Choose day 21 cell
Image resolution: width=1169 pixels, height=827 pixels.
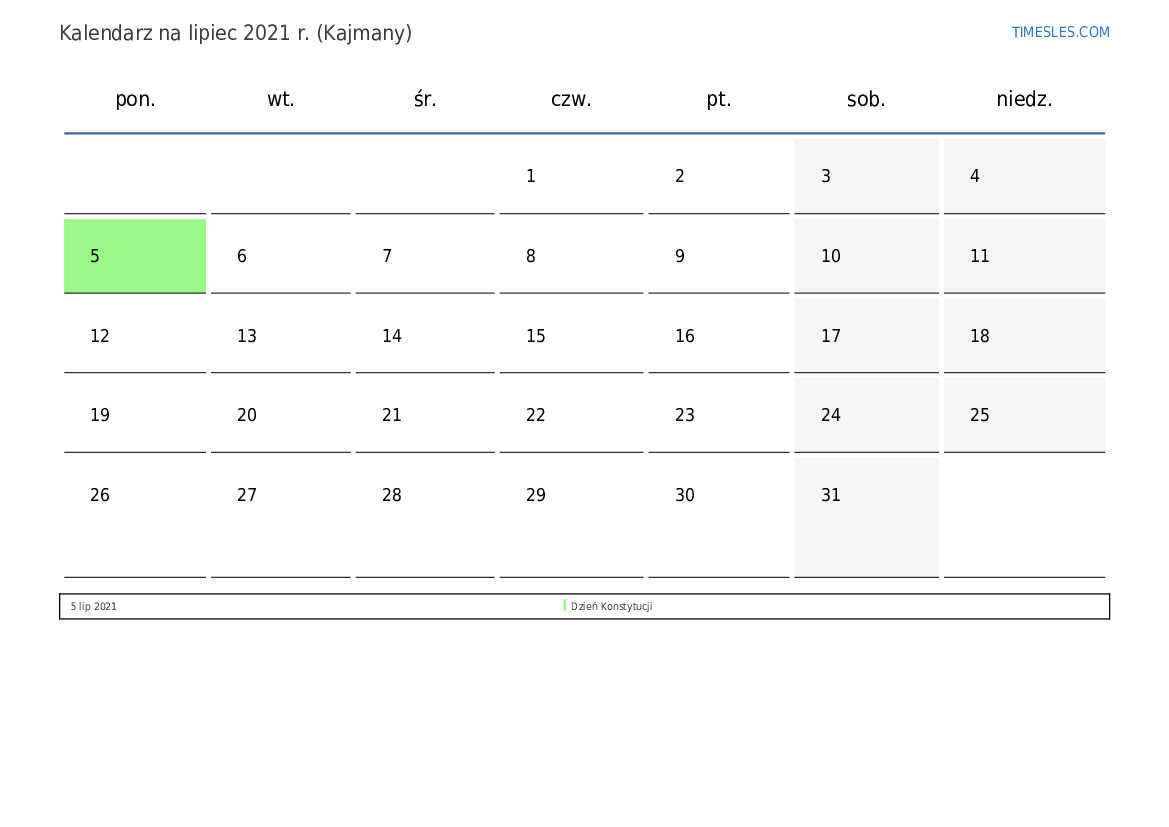(x=425, y=415)
